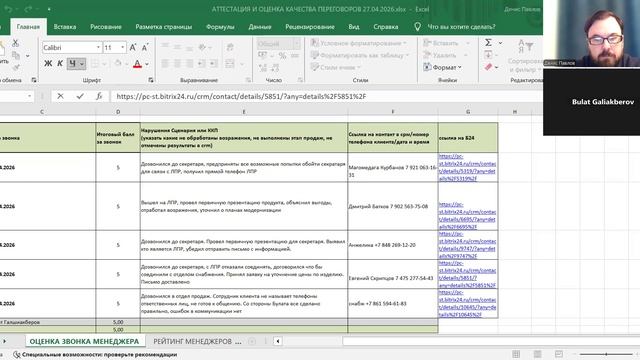Adjust the zoom slider in status bar
This screenshot has height=360, width=640.
click(x=607, y=354)
